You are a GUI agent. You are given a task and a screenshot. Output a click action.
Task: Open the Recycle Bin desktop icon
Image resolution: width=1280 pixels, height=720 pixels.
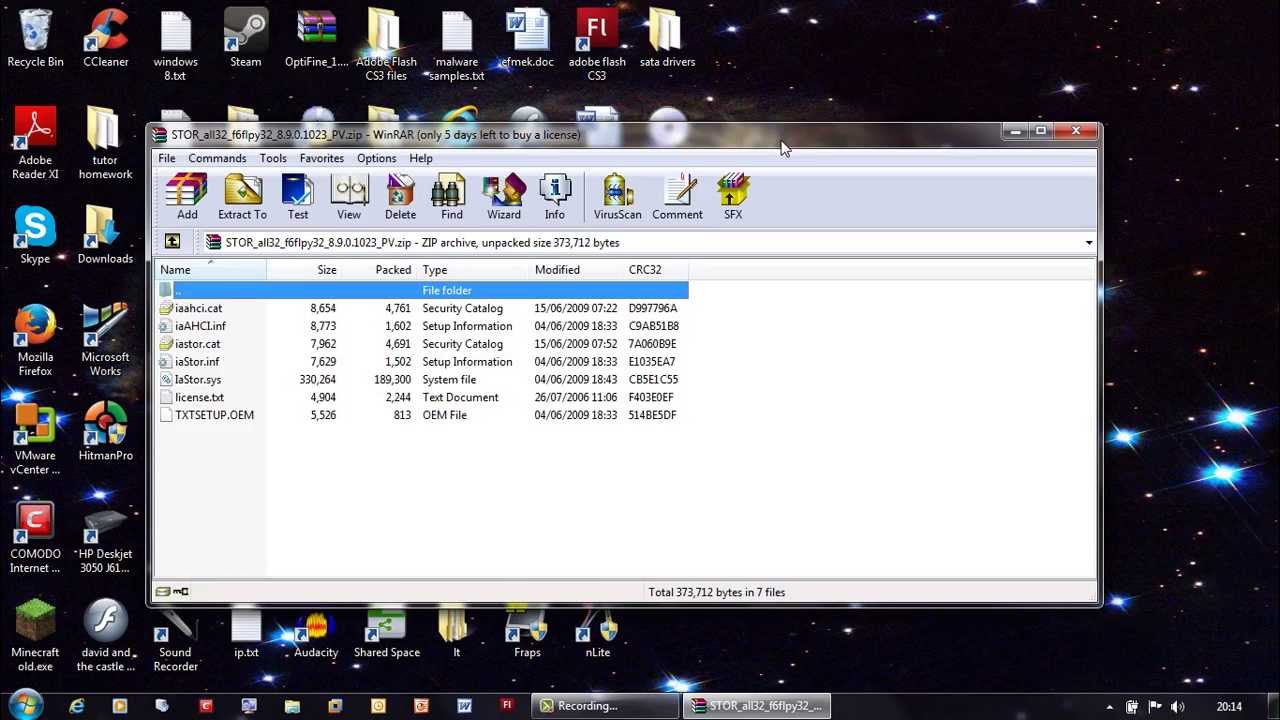[x=35, y=39]
